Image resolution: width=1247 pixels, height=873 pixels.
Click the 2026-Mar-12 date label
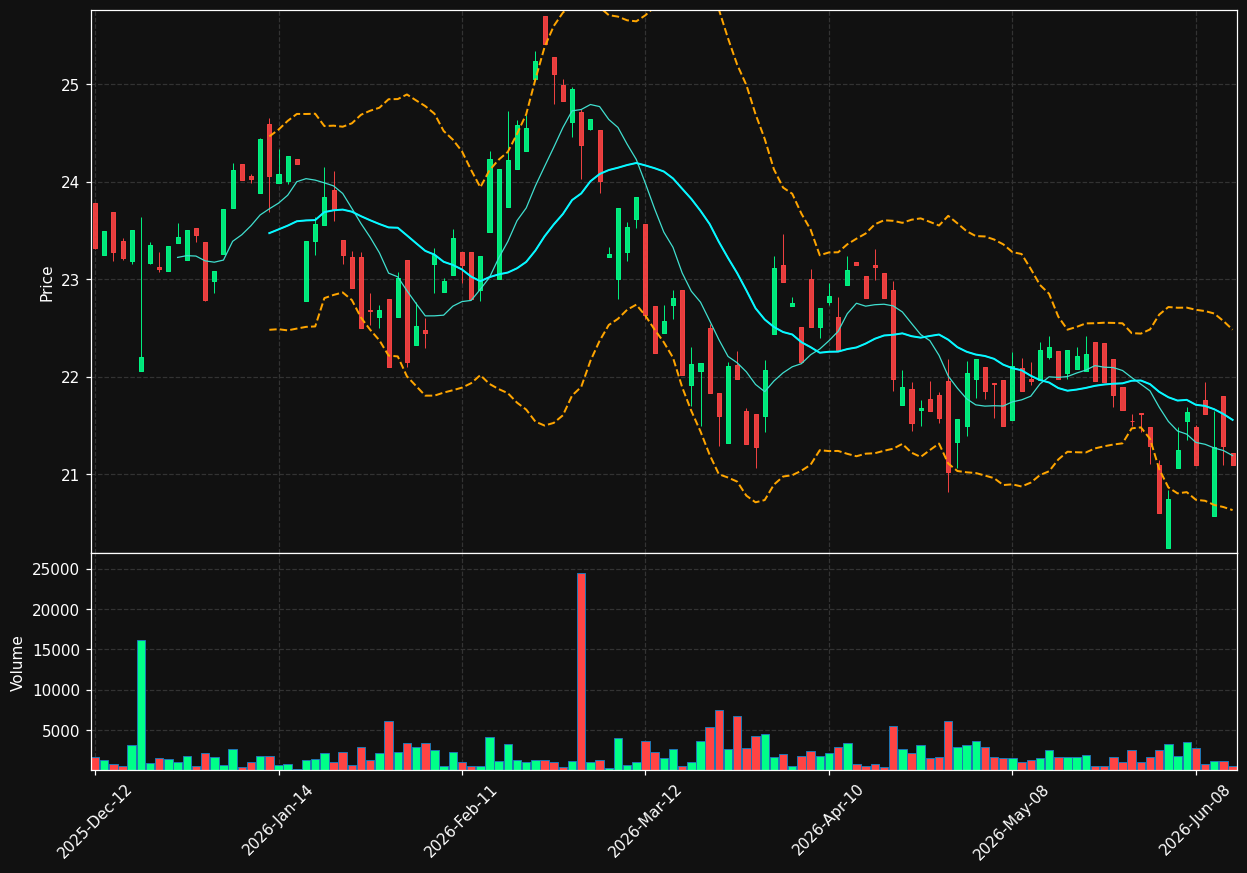645,821
